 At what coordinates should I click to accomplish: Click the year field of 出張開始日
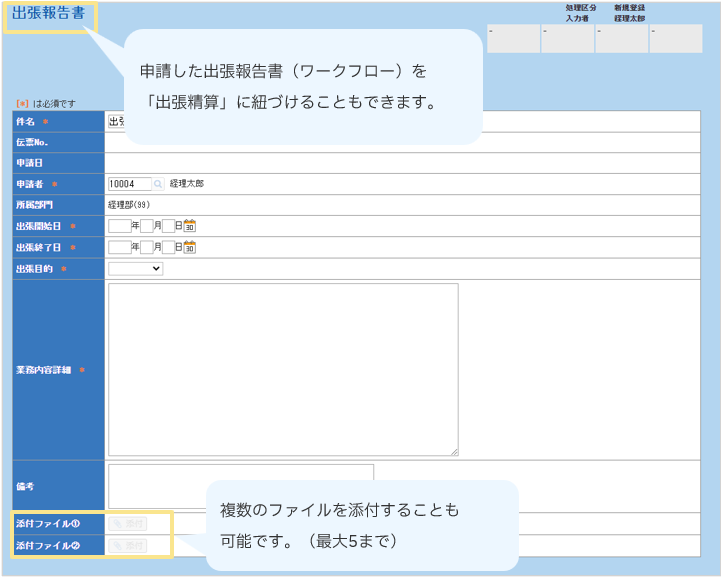(119, 226)
